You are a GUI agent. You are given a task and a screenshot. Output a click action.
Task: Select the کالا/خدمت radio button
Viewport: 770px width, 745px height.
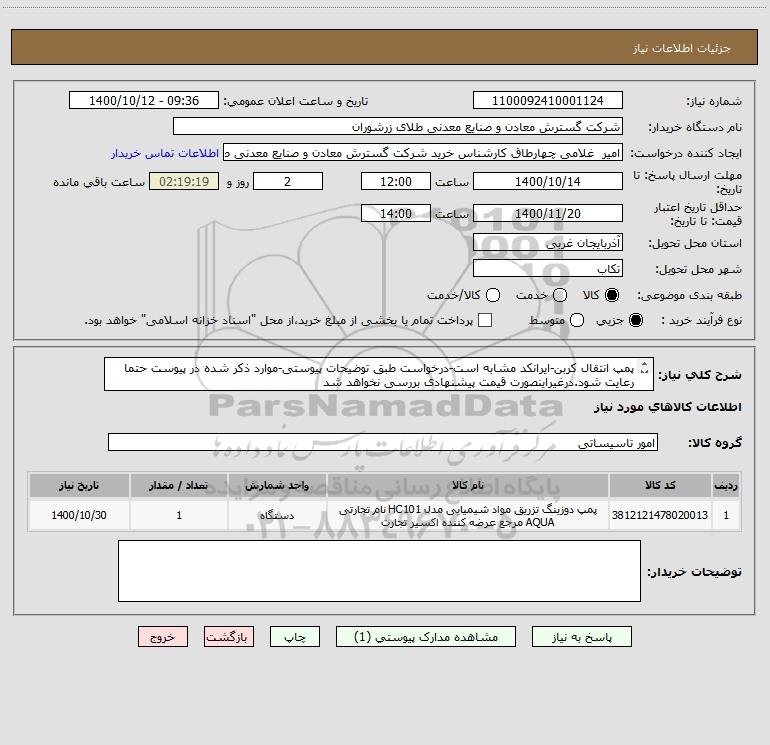tap(493, 295)
